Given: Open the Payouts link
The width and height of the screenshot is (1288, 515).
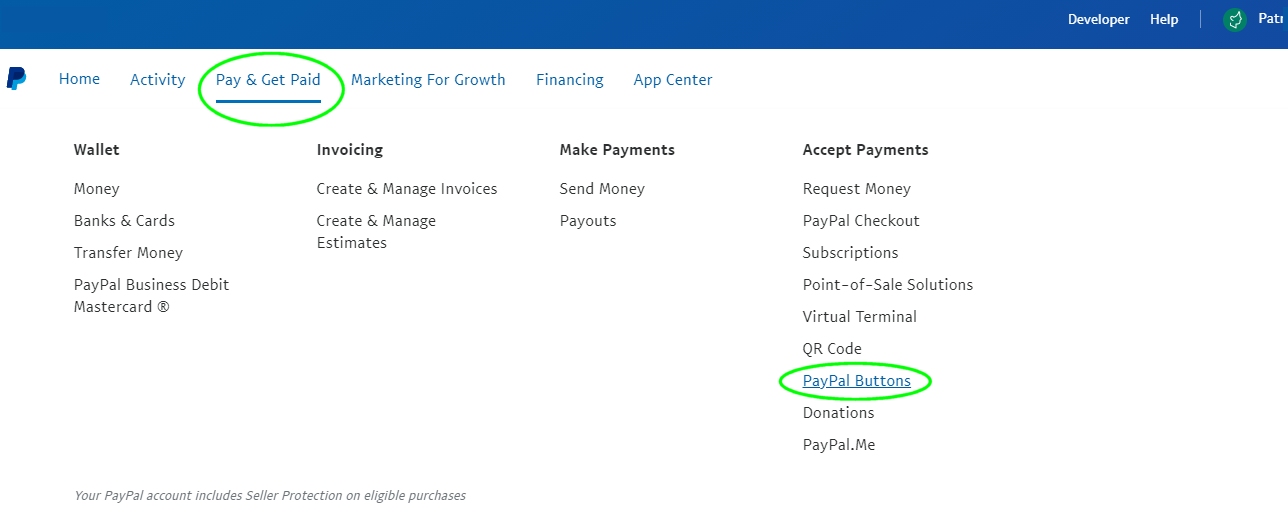Looking at the screenshot, I should point(588,220).
